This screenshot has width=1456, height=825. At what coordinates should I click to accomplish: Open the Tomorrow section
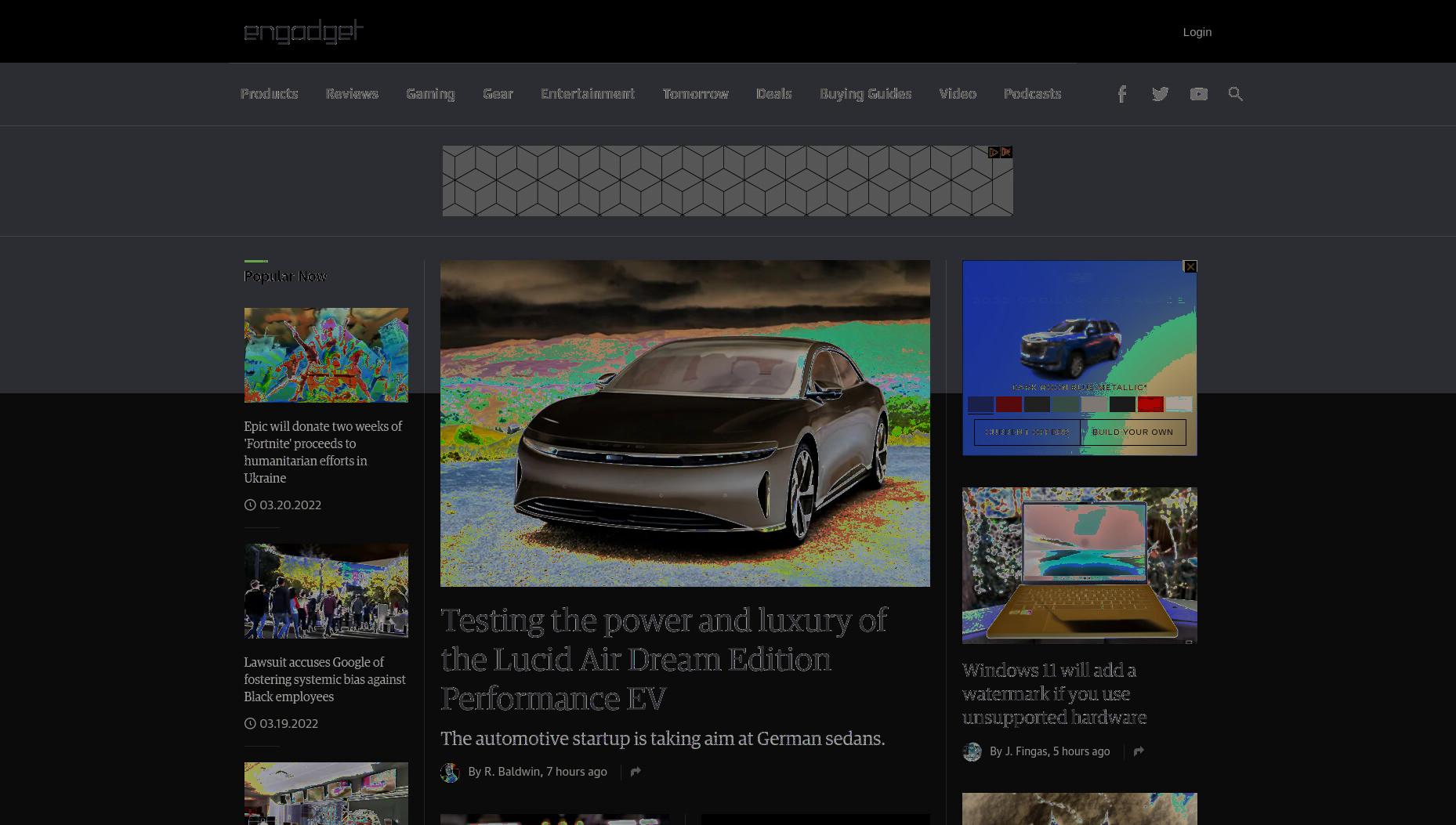coord(695,94)
